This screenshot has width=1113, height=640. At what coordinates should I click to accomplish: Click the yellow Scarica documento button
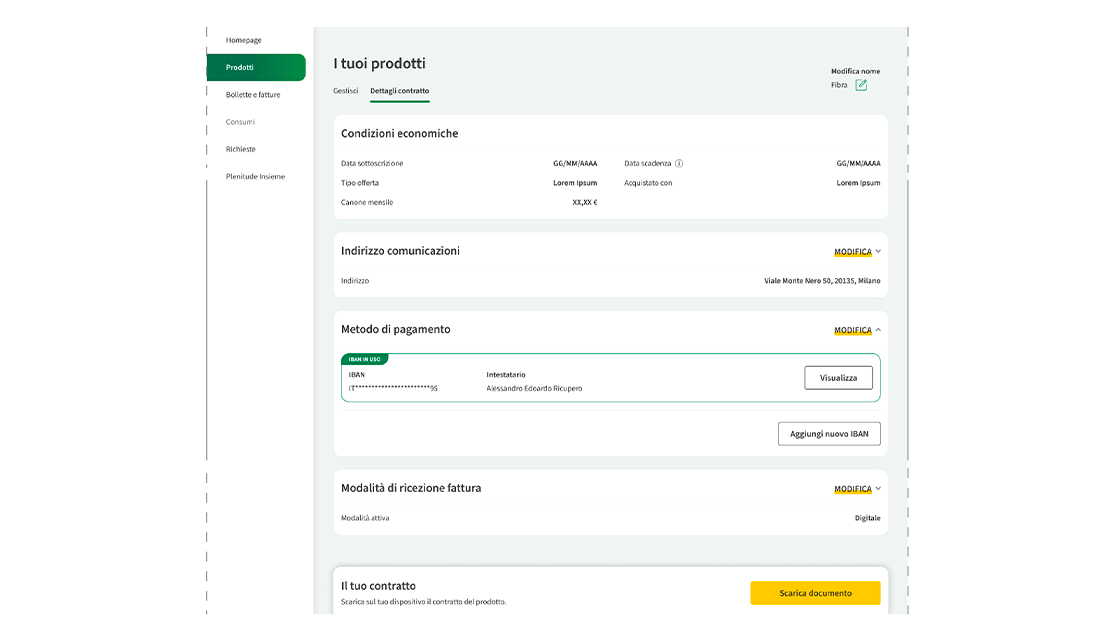[x=815, y=593]
